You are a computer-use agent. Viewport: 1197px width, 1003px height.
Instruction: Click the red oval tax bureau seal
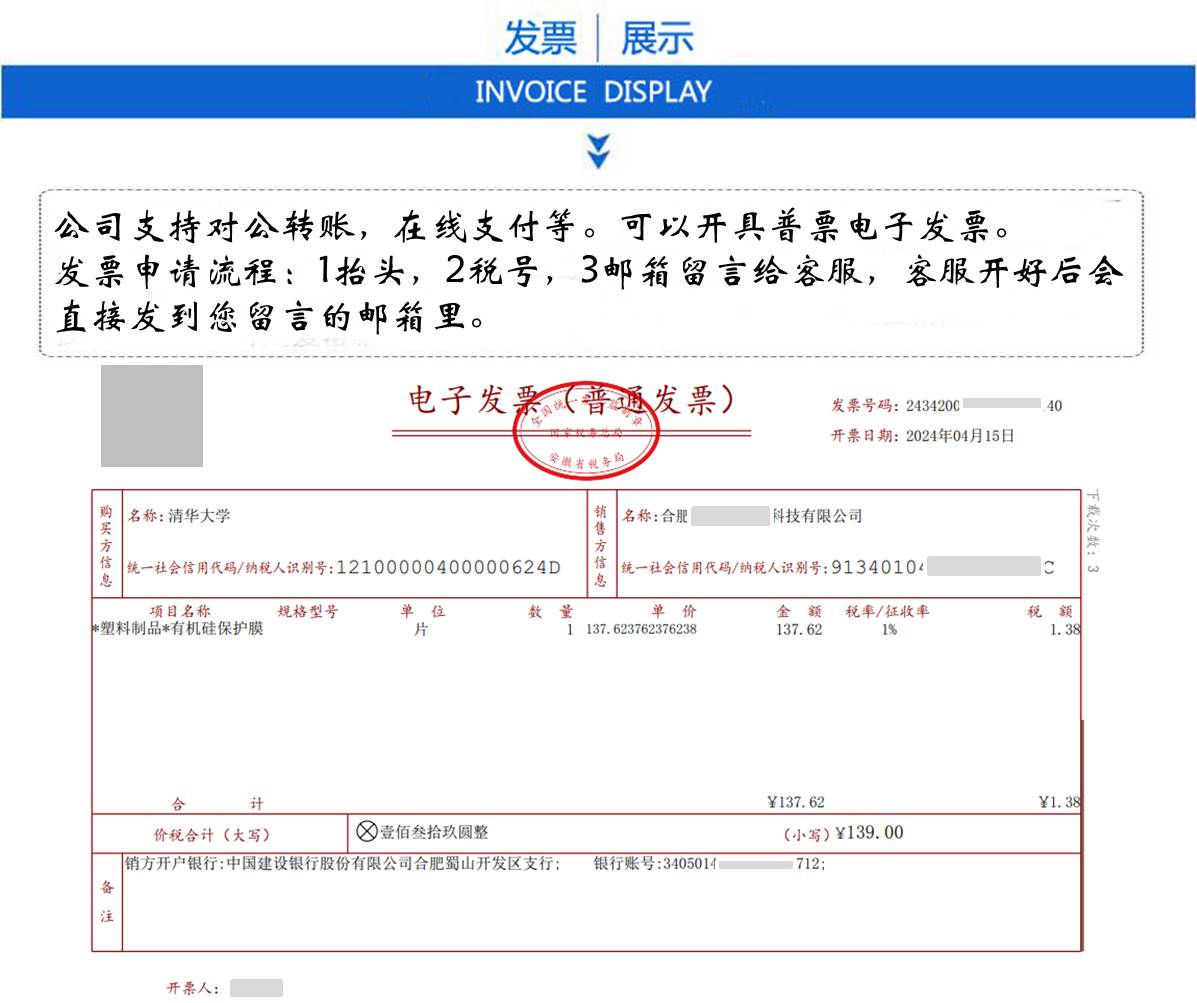coord(586,431)
